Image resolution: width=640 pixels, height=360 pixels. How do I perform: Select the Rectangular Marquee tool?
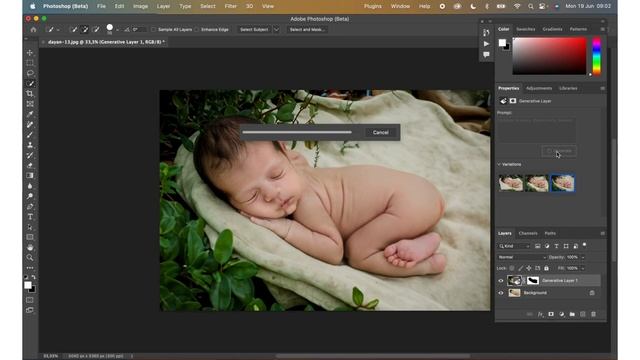30,63
